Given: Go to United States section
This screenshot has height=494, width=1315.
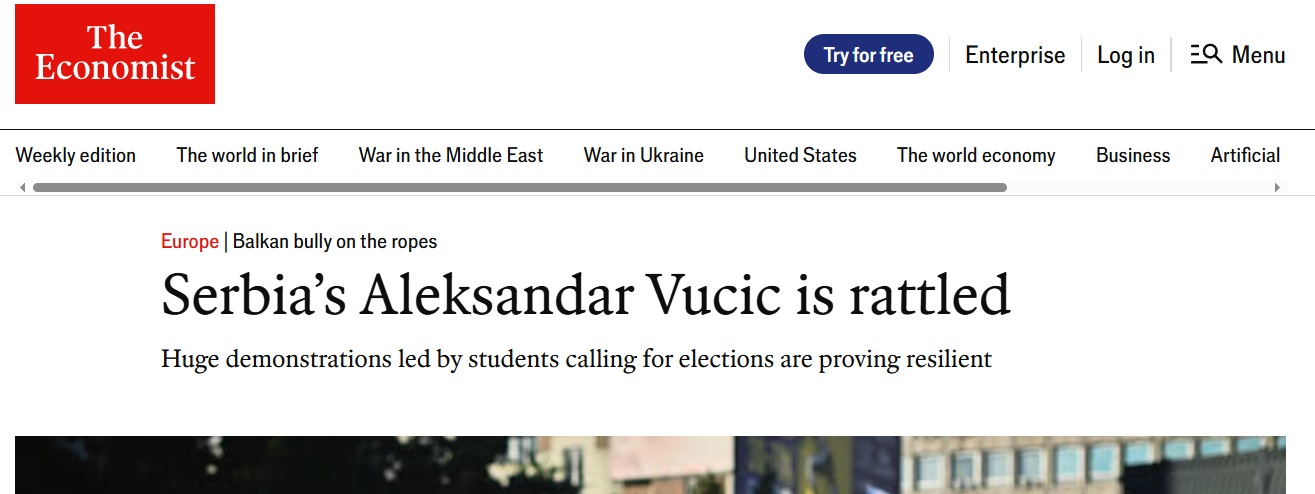Looking at the screenshot, I should 800,155.
